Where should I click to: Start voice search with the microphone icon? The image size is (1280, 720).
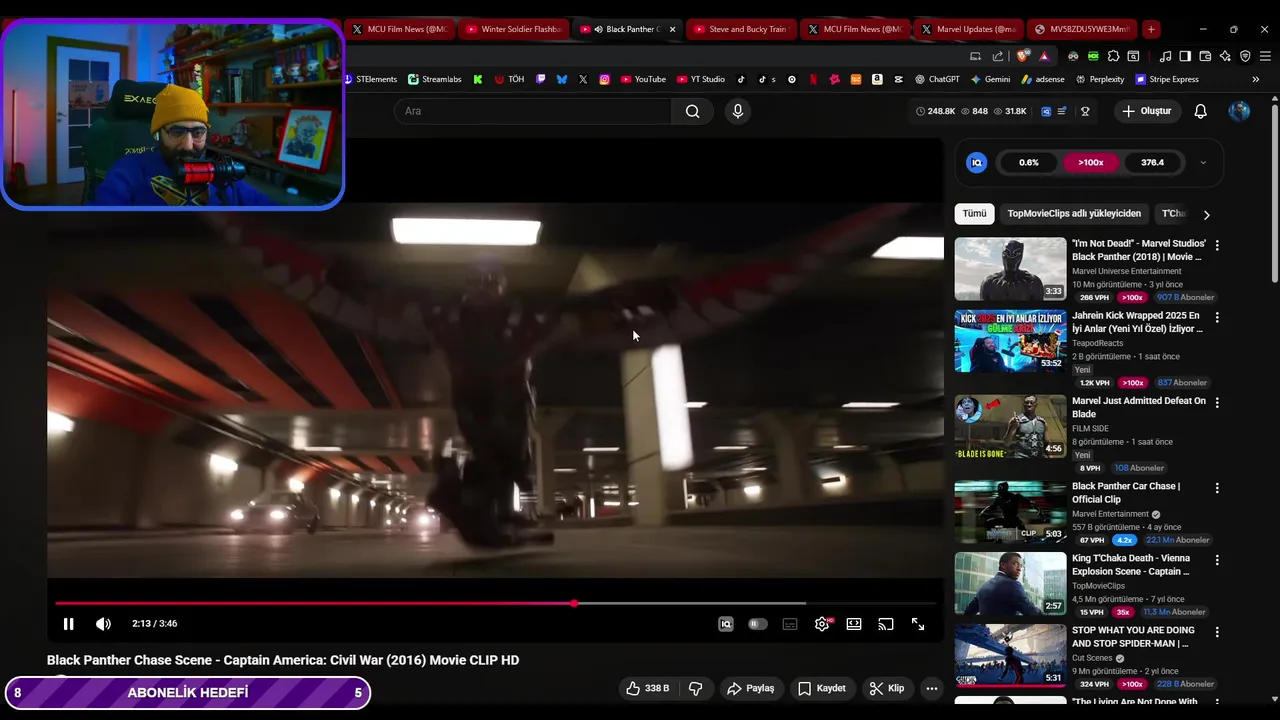coord(738,111)
